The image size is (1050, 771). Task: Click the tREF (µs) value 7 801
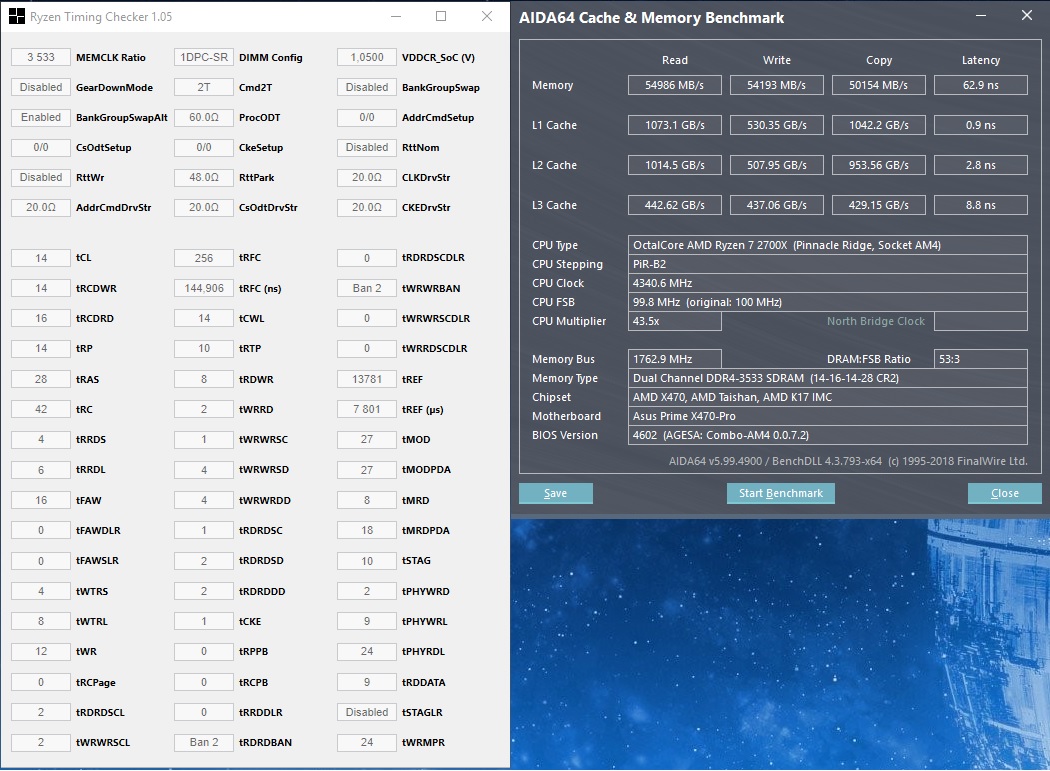(x=367, y=409)
